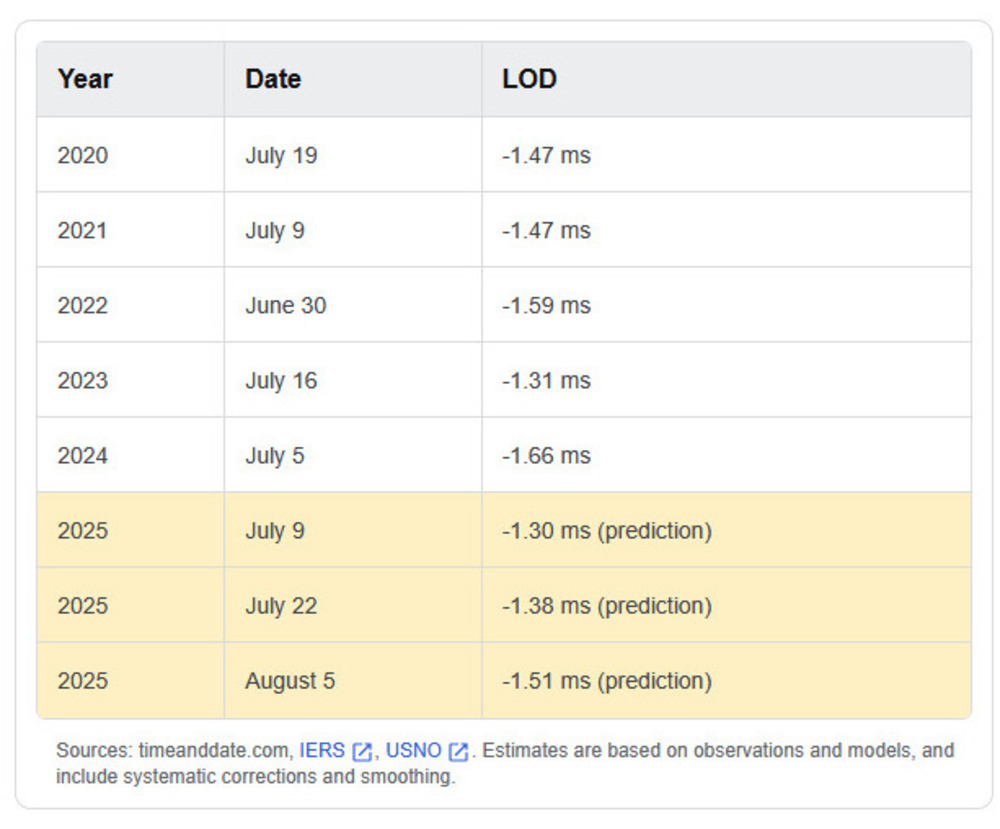Select the June 30 date cell
1000x829 pixels.
(285, 305)
